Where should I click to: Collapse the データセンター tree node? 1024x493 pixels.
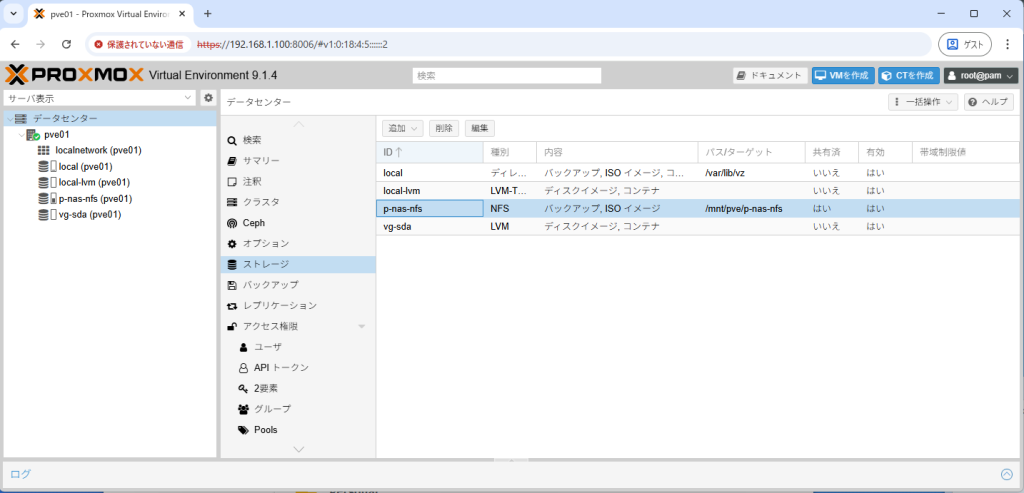point(9,119)
